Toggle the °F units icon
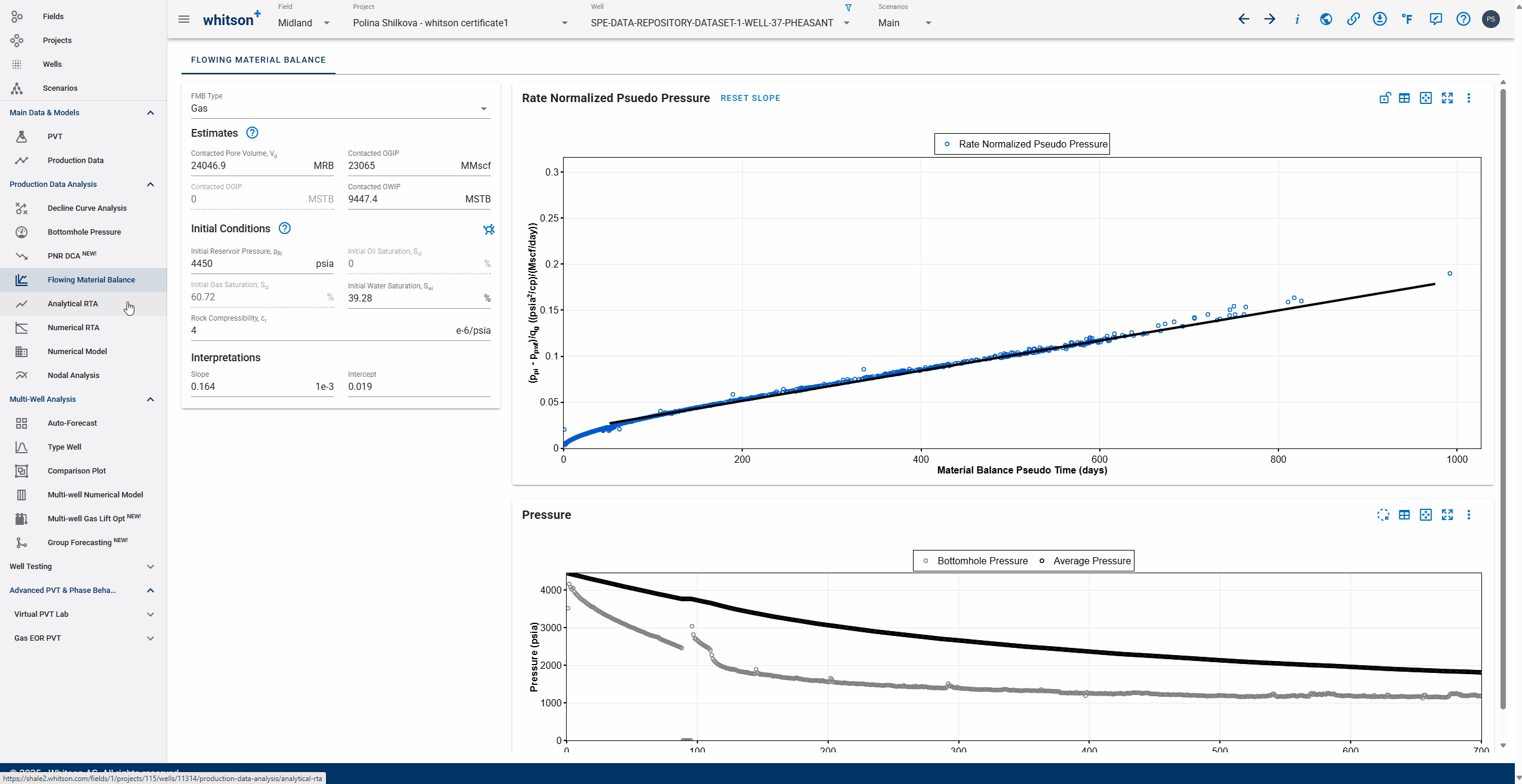The height and width of the screenshot is (784, 1522). 1407,19
